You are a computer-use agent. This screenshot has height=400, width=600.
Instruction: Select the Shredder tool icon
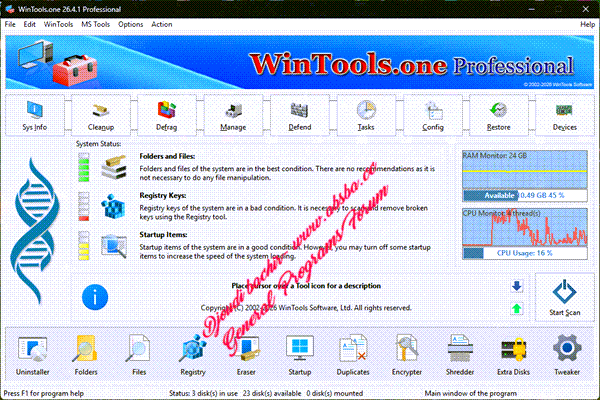click(460, 356)
